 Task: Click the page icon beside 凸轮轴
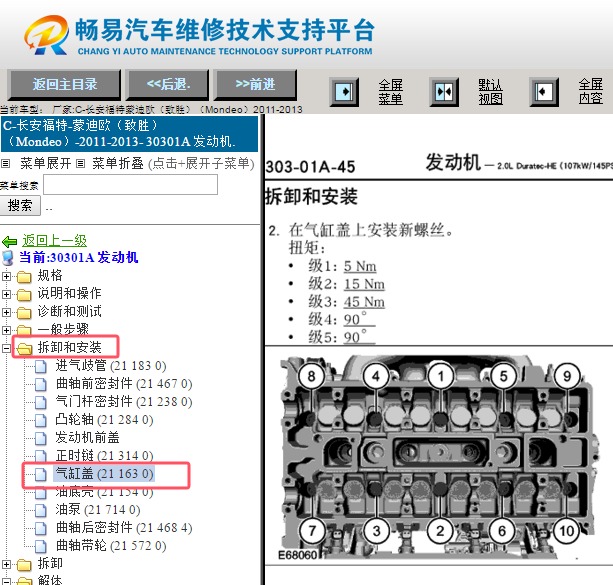pos(40,421)
